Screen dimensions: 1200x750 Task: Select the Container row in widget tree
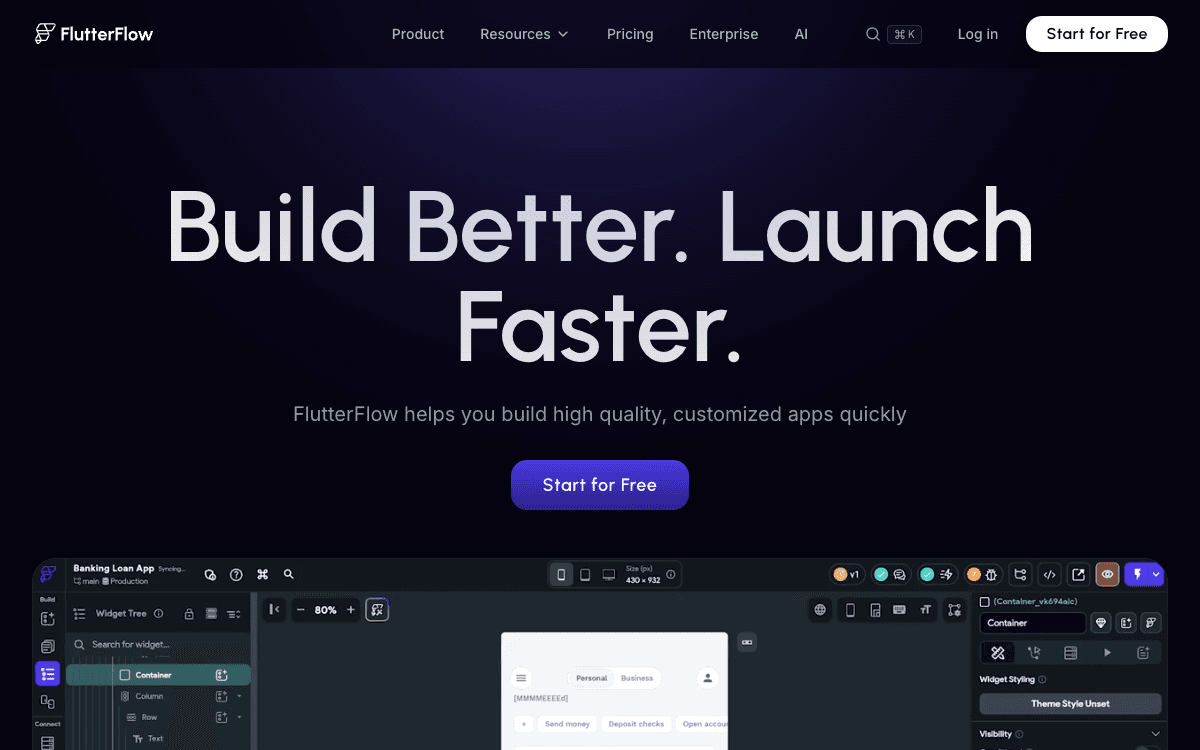coord(158,675)
